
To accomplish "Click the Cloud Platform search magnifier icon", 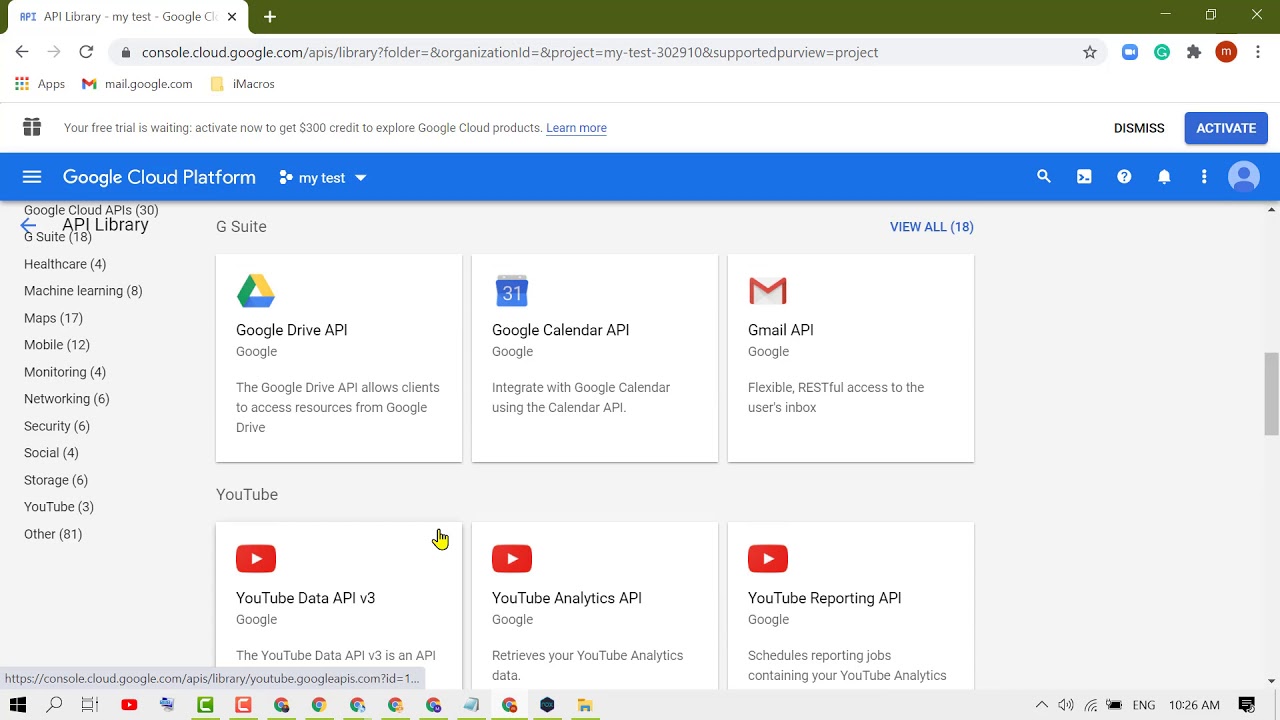I will [1044, 177].
